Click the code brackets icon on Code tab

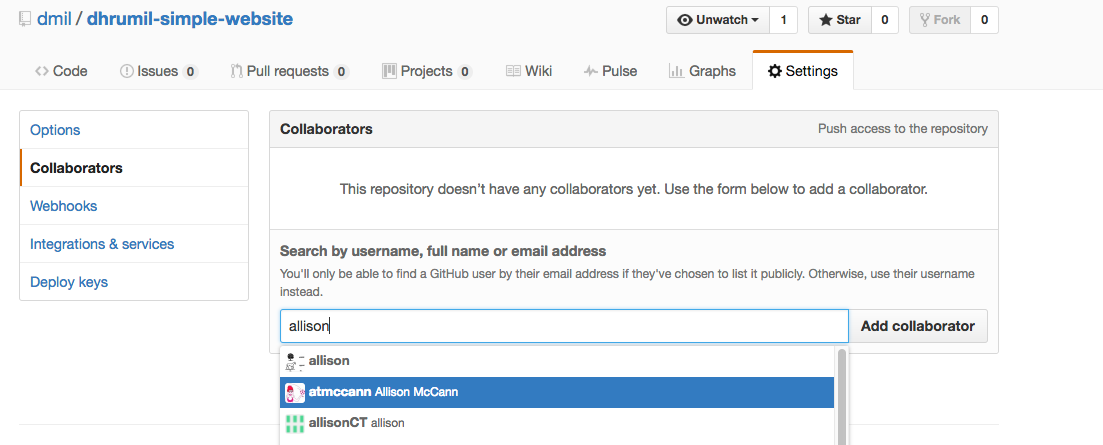point(42,71)
